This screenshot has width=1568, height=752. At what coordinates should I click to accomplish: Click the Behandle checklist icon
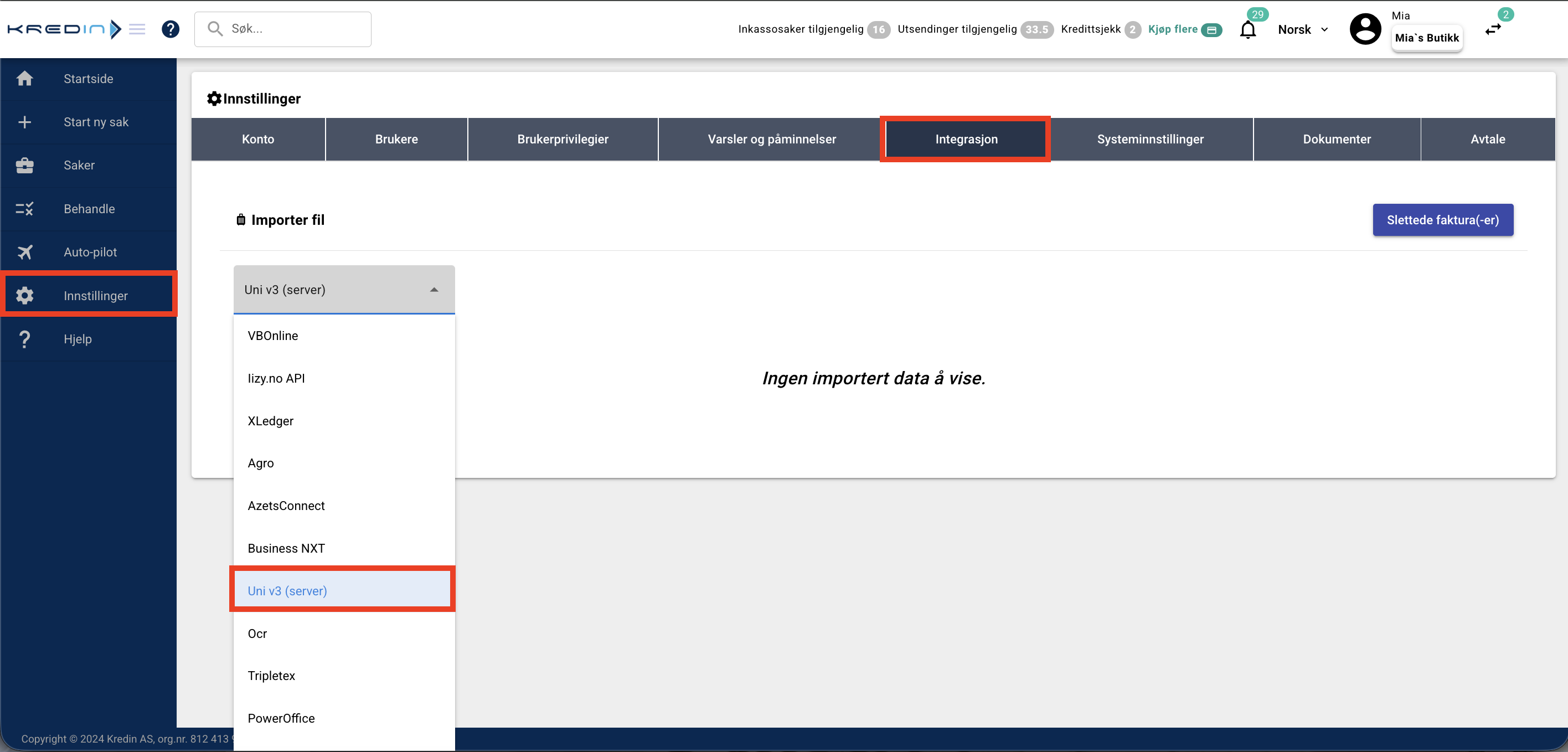(x=24, y=209)
